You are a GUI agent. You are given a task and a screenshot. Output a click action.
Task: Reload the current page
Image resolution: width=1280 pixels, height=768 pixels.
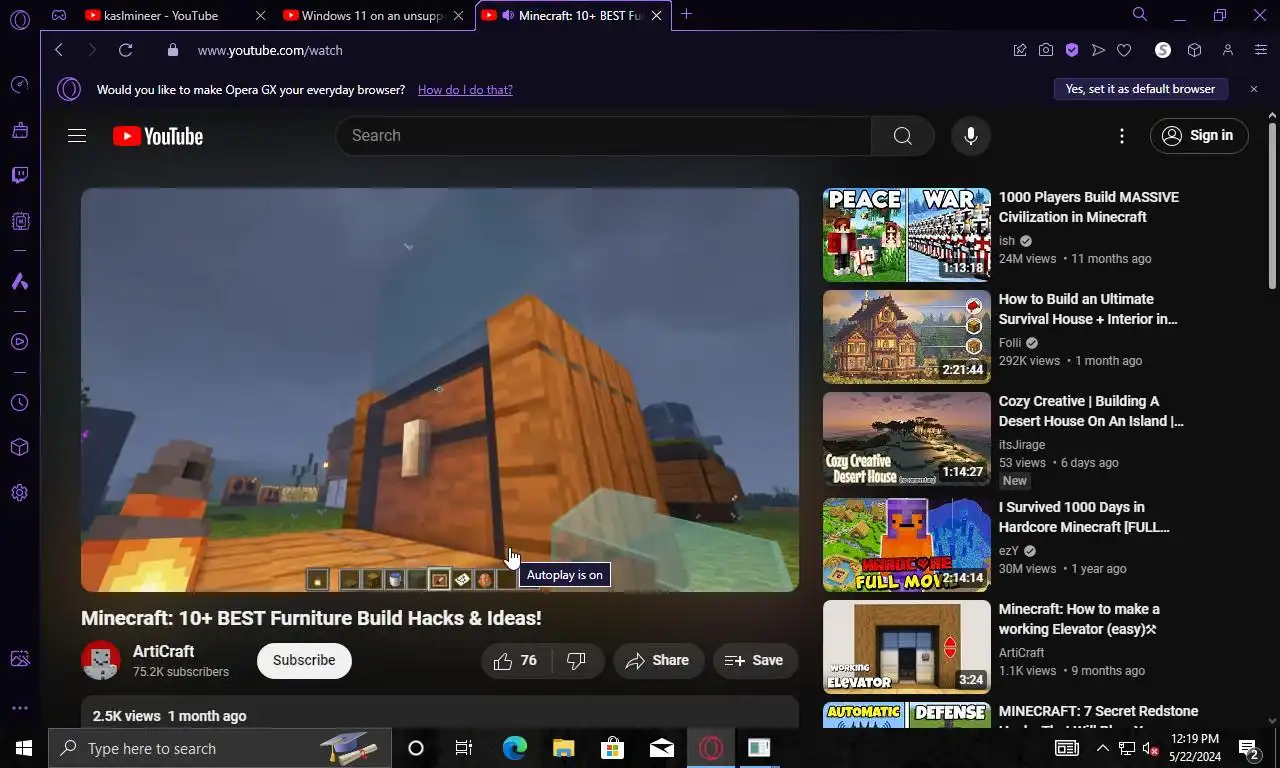[x=125, y=50]
